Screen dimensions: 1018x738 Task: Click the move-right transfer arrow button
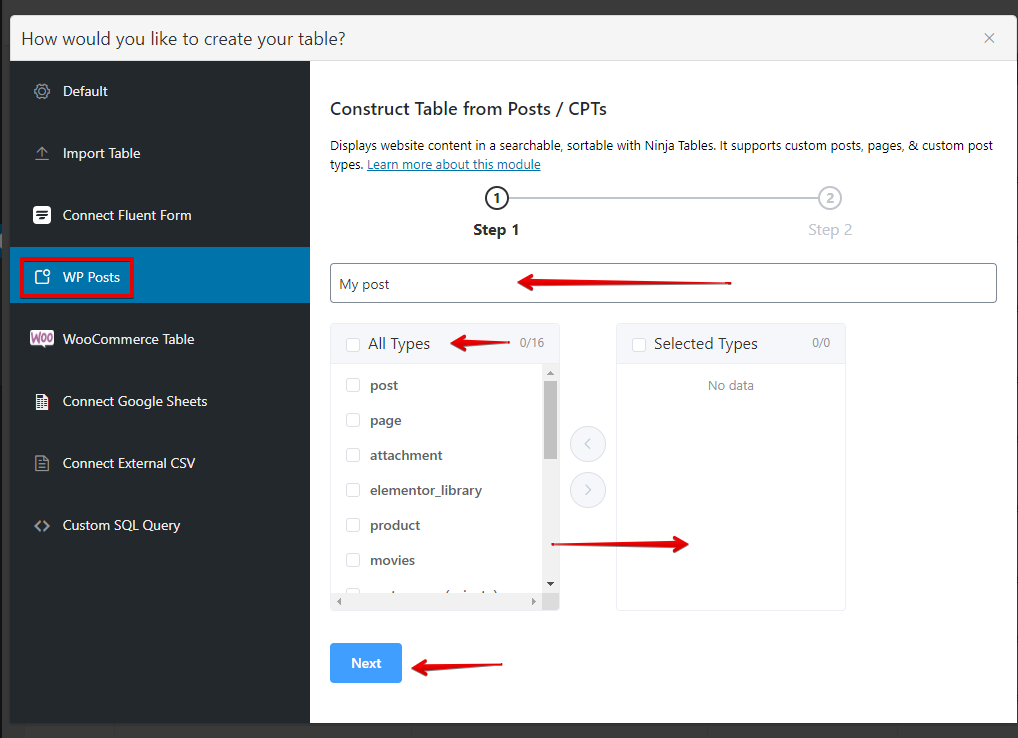[588, 489]
